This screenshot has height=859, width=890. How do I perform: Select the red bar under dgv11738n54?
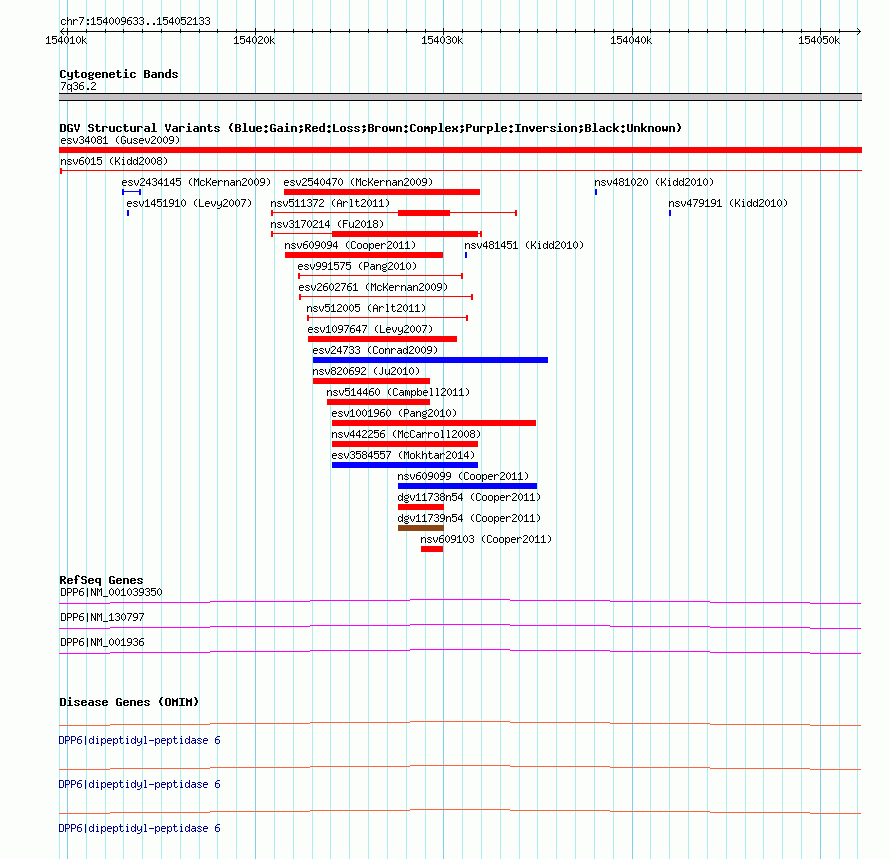click(421, 507)
